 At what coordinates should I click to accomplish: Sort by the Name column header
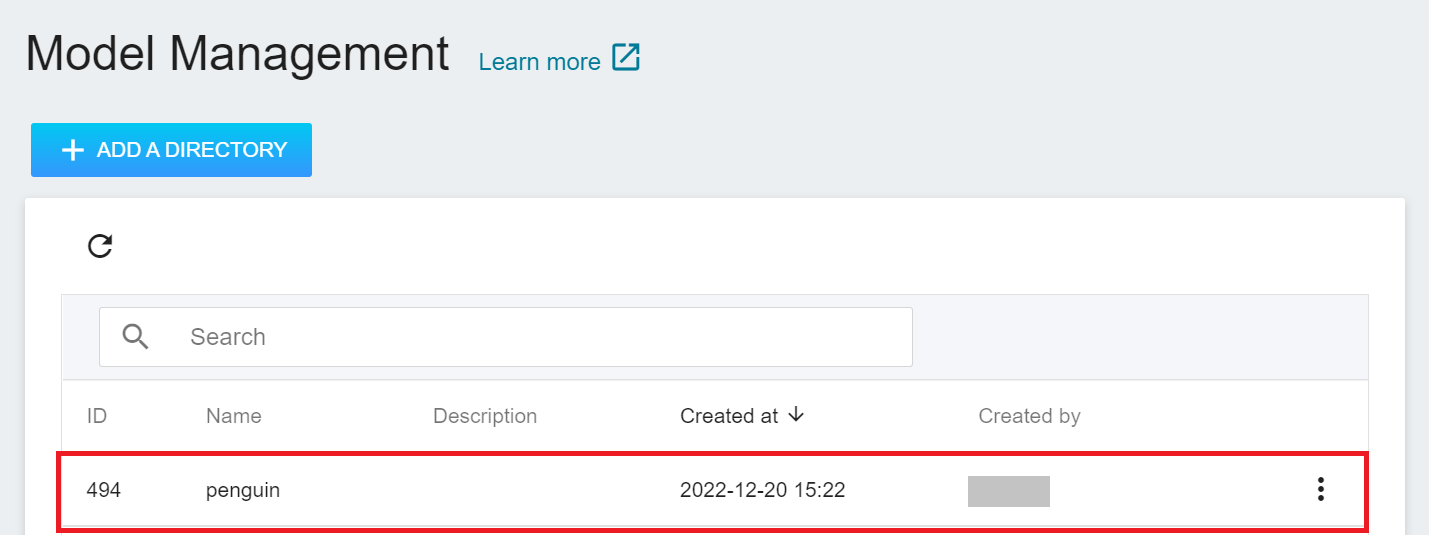234,416
